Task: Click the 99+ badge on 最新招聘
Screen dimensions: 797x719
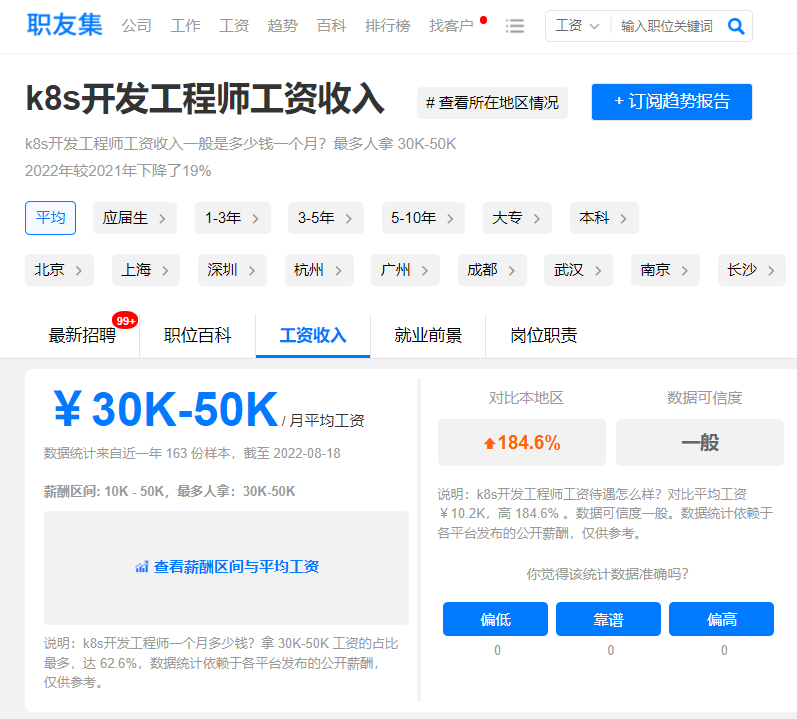Action: pyautogui.click(x=125, y=320)
